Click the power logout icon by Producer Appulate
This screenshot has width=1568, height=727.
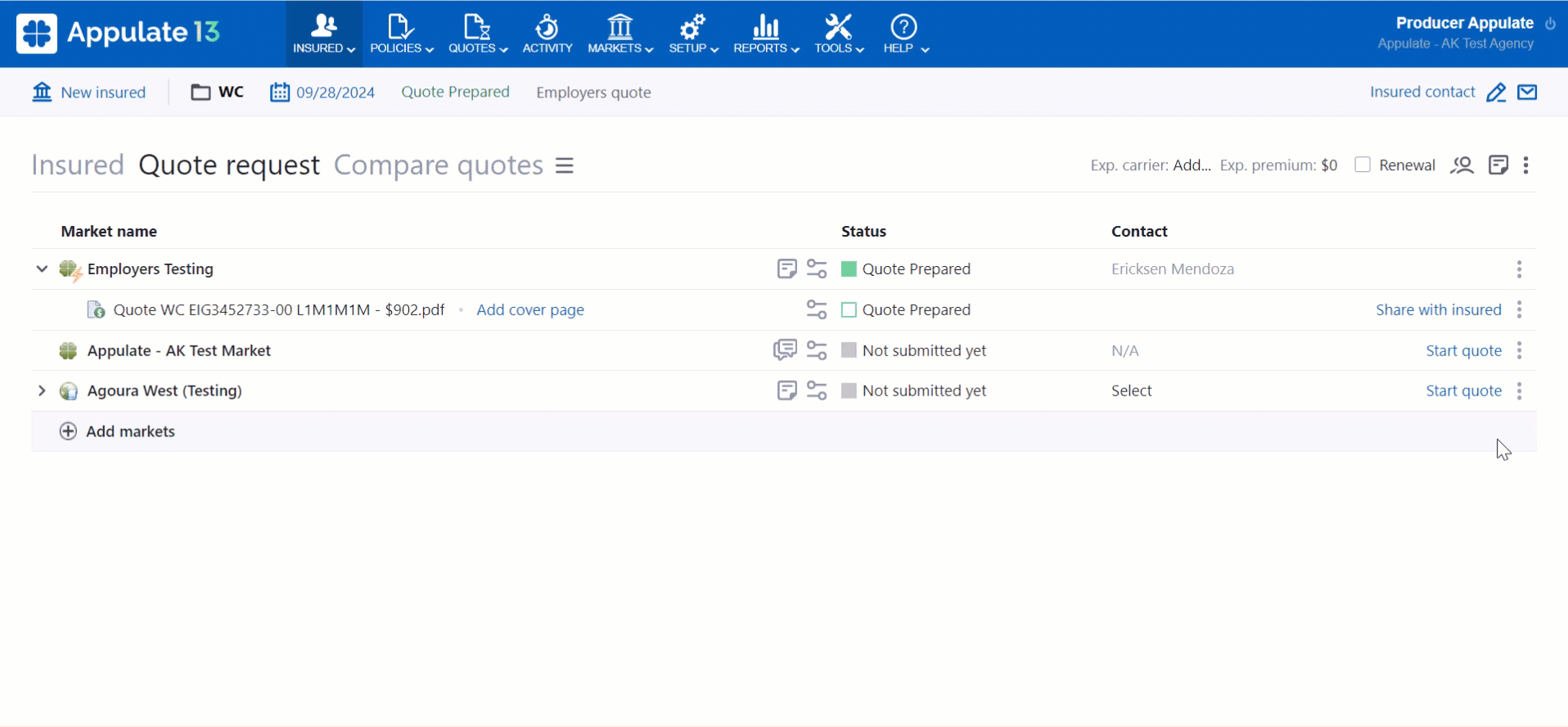click(1550, 24)
